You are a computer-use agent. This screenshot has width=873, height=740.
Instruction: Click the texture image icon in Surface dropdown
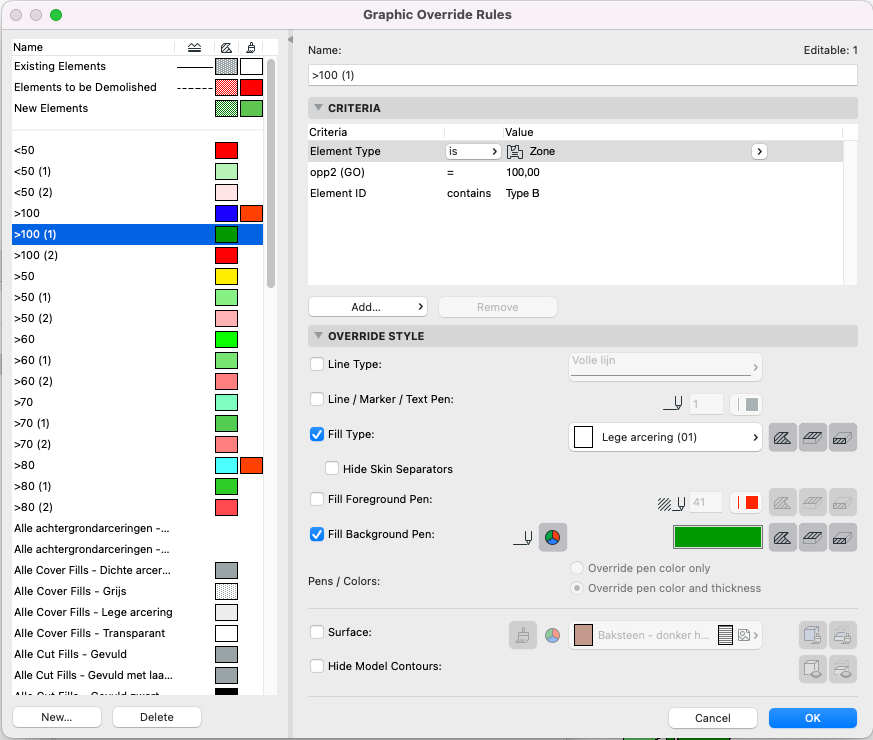[x=744, y=635]
